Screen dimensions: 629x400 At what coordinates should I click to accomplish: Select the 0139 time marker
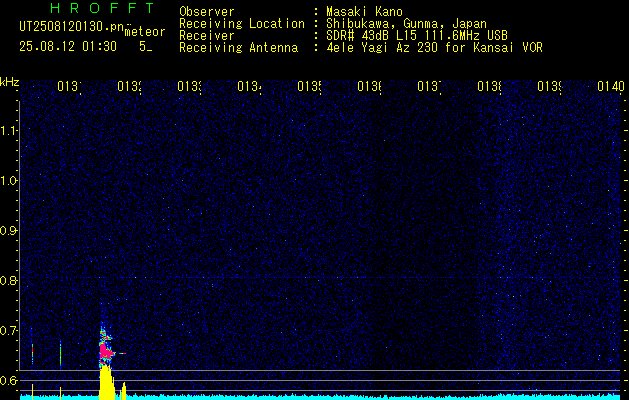point(549,86)
